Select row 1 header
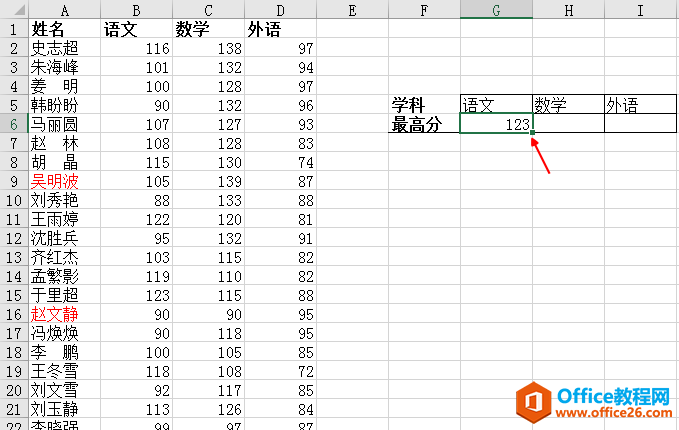 point(14,29)
